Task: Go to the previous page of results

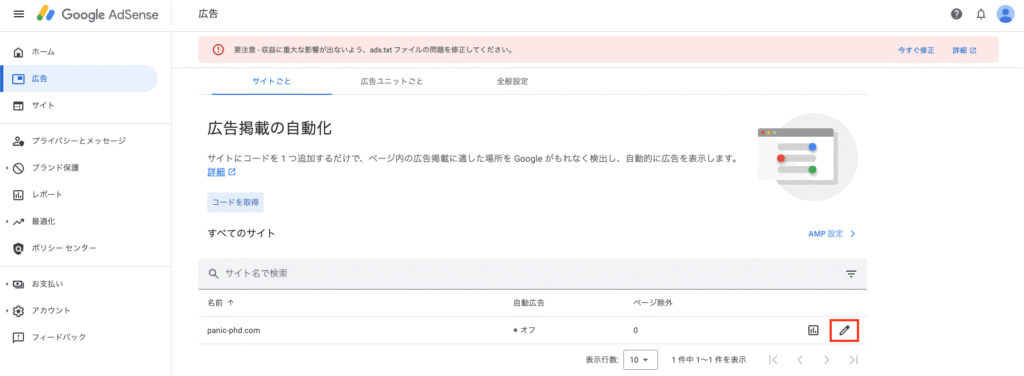Action: click(799, 360)
